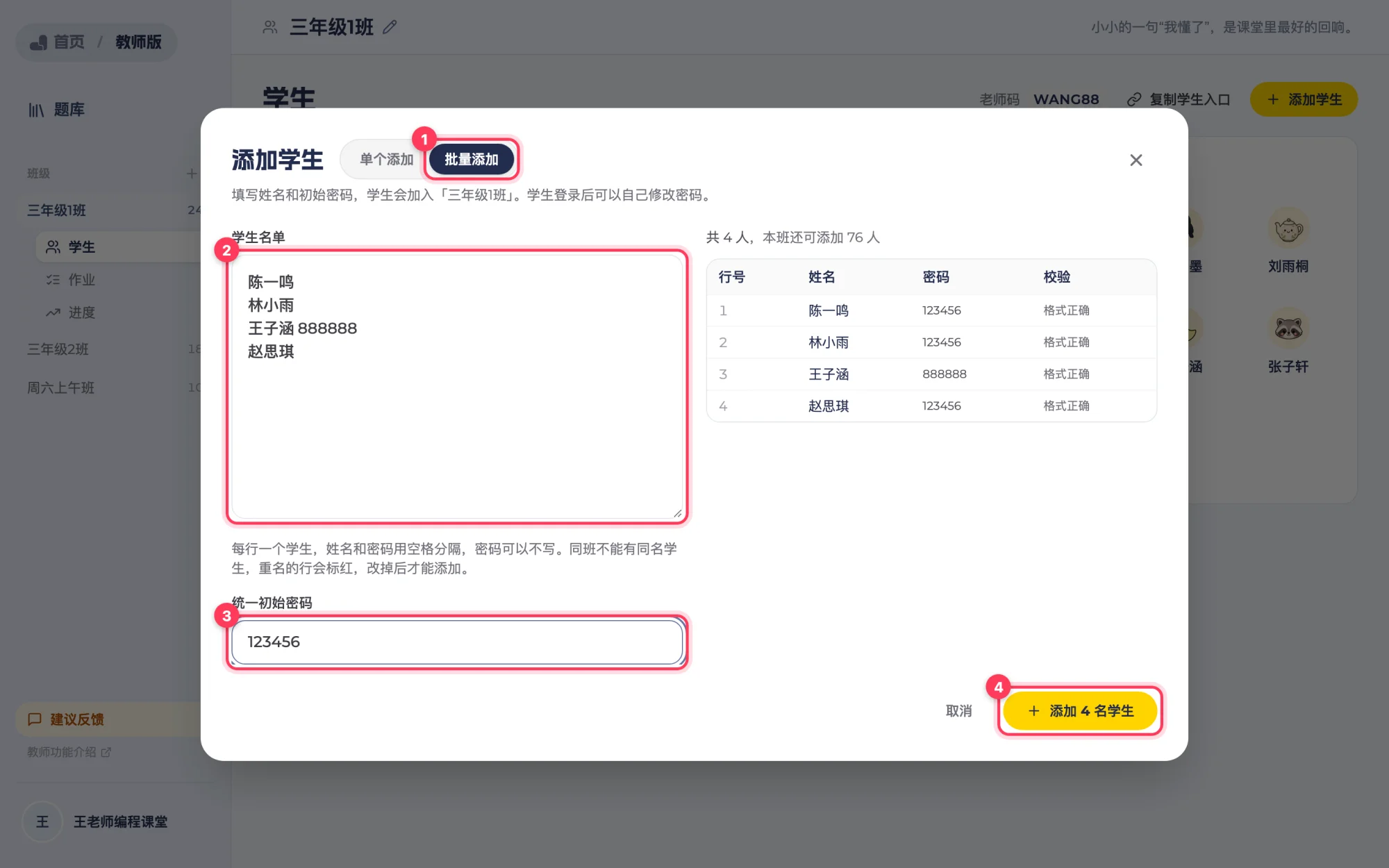Open 教师功能介绍 external link

(69, 752)
